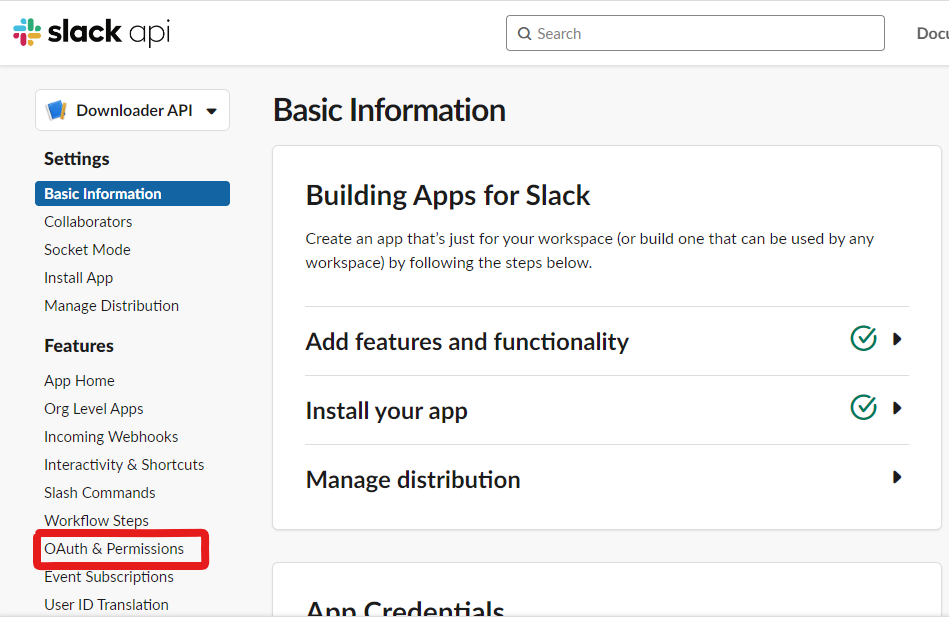This screenshot has height=617, width=949.
Task: Open Incoming Webhooks feature
Action: pyautogui.click(x=111, y=437)
